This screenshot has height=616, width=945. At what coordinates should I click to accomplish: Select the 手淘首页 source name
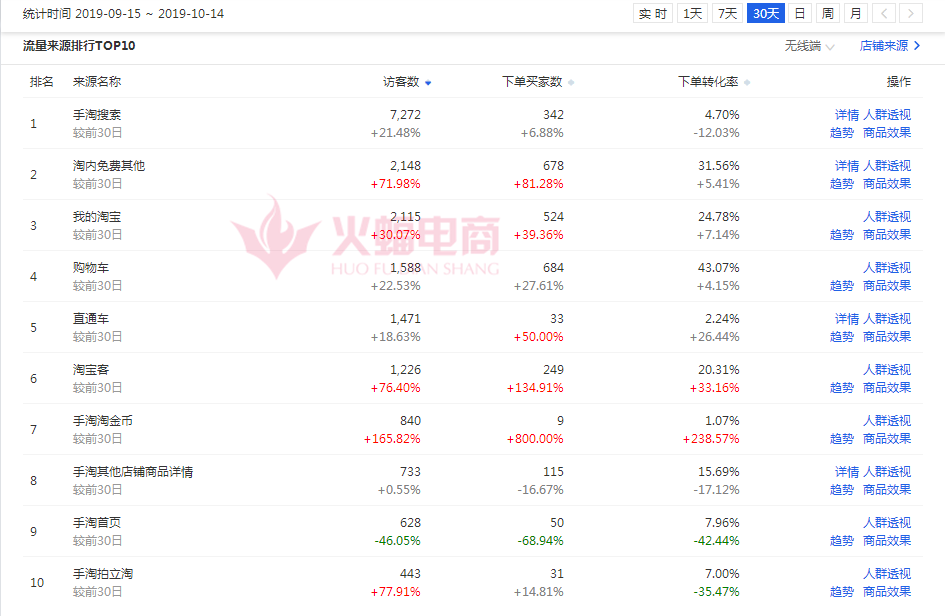[x=97, y=523]
